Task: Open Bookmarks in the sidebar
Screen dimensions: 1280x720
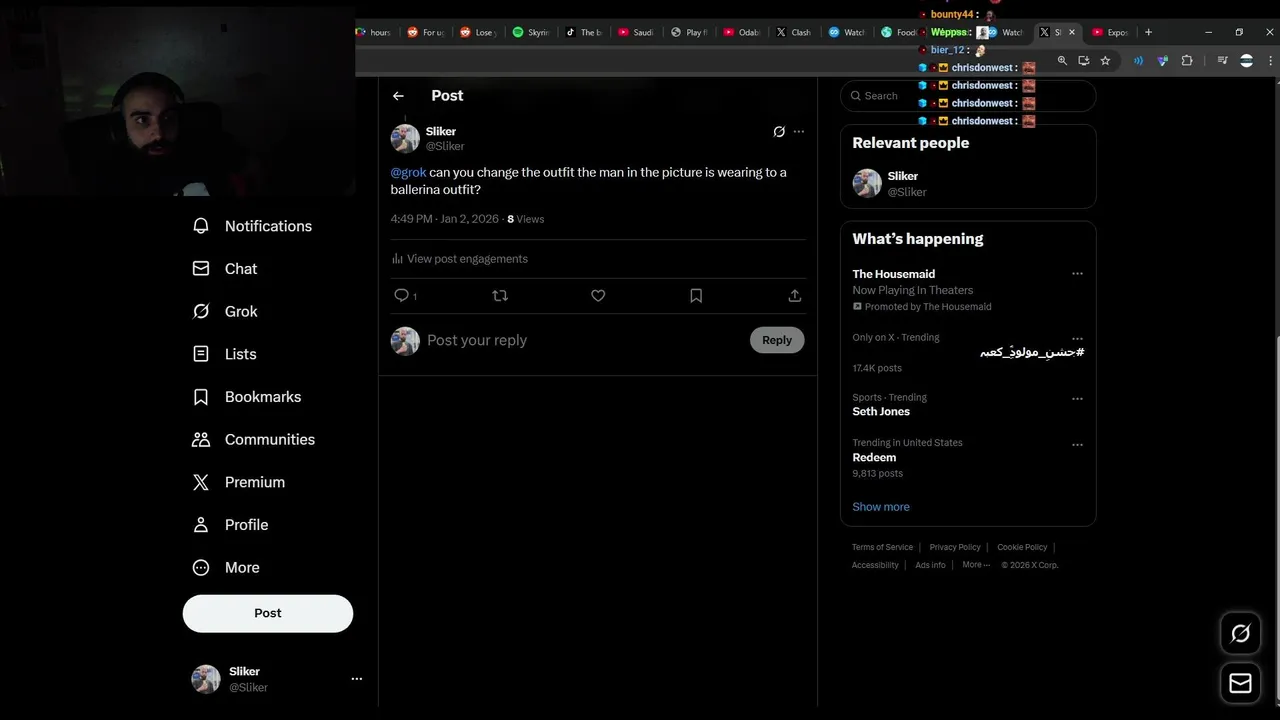Action: pyautogui.click(x=246, y=397)
